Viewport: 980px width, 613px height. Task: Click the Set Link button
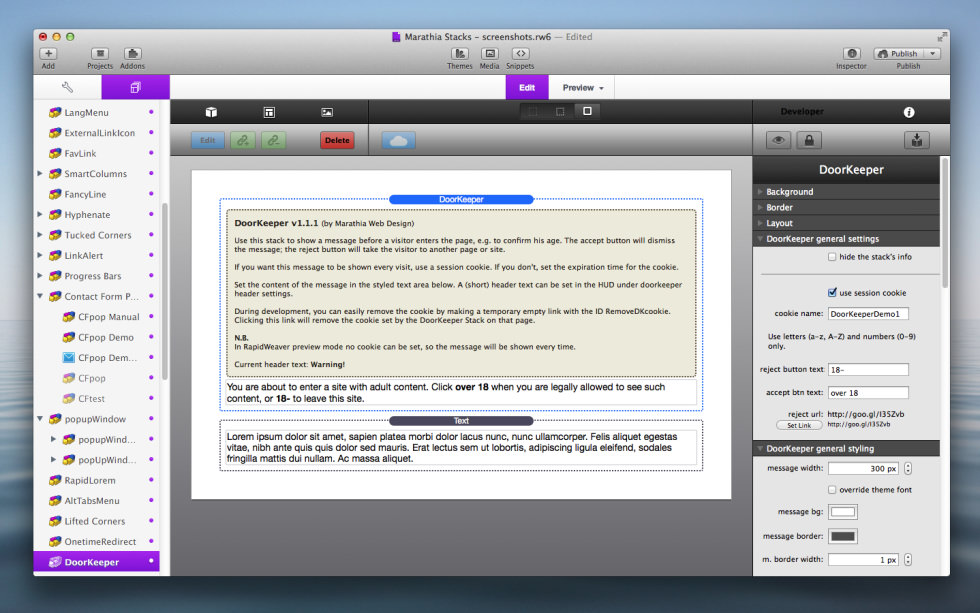(x=799, y=426)
